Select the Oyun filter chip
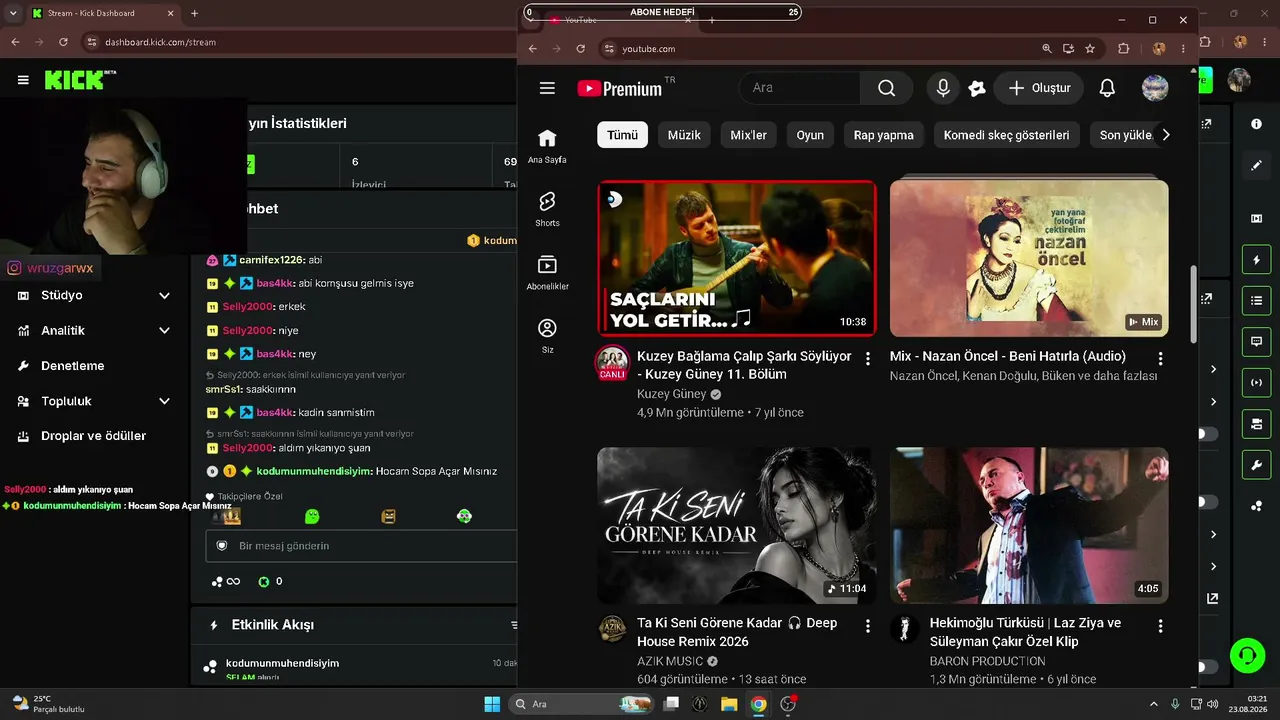The image size is (1280, 720). [810, 135]
